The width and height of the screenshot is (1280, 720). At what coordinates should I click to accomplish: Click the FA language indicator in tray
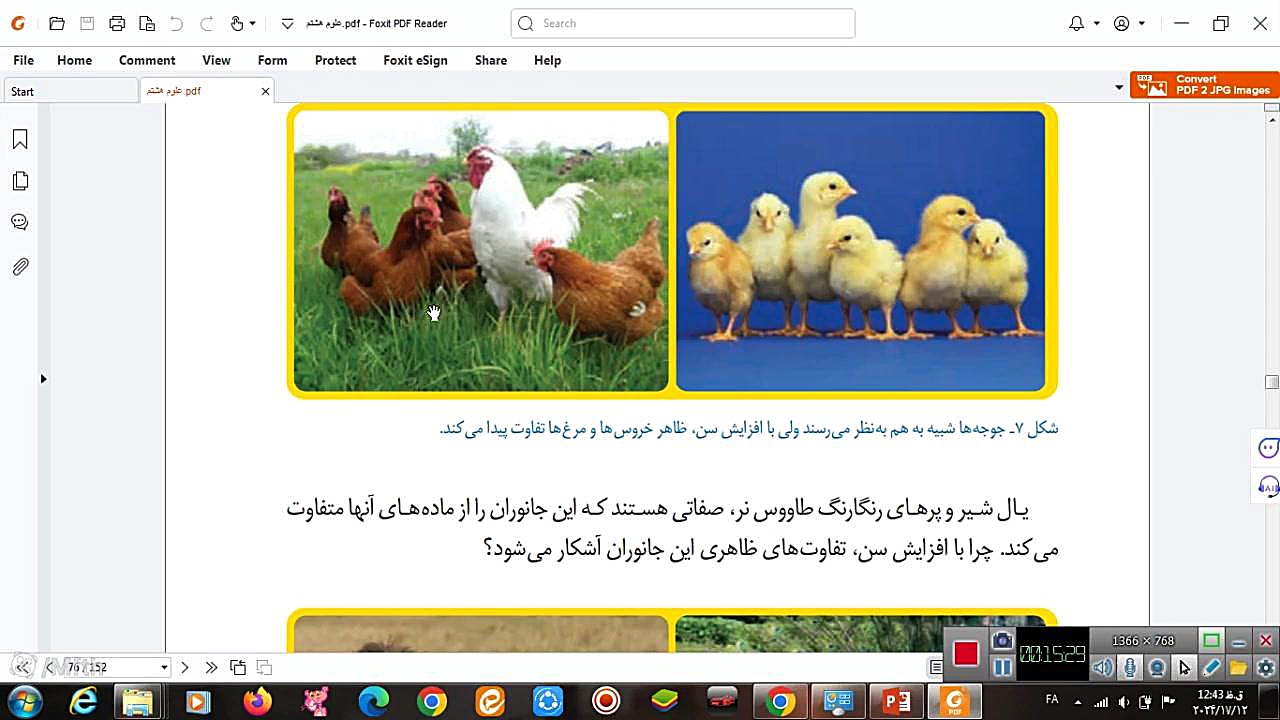coord(1052,702)
